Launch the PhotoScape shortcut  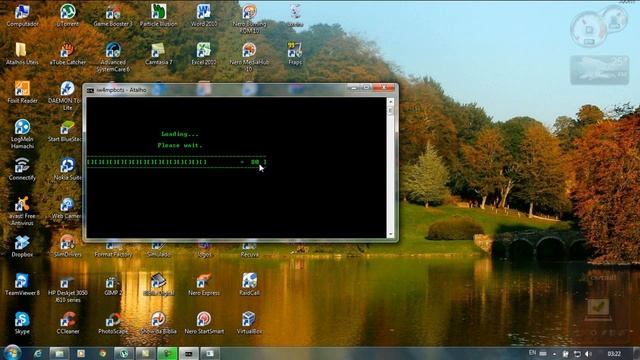click(113, 323)
